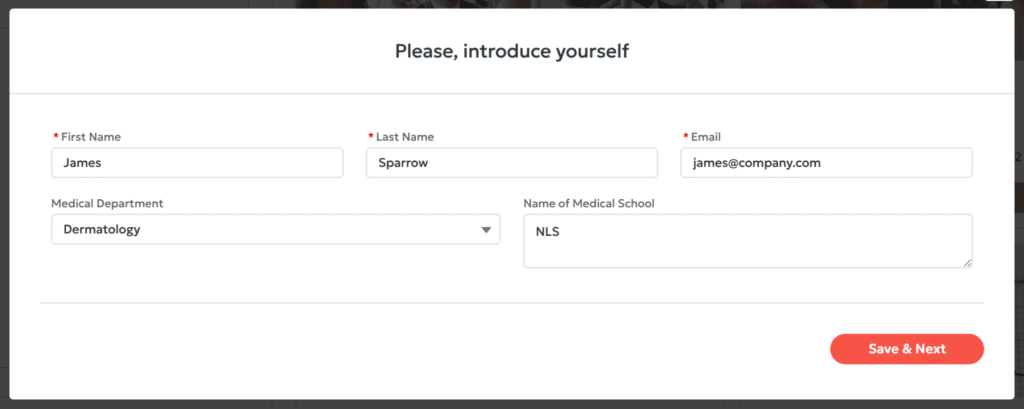1024x409 pixels.
Task: Click the red asterisk beside Email
Action: [x=685, y=137]
